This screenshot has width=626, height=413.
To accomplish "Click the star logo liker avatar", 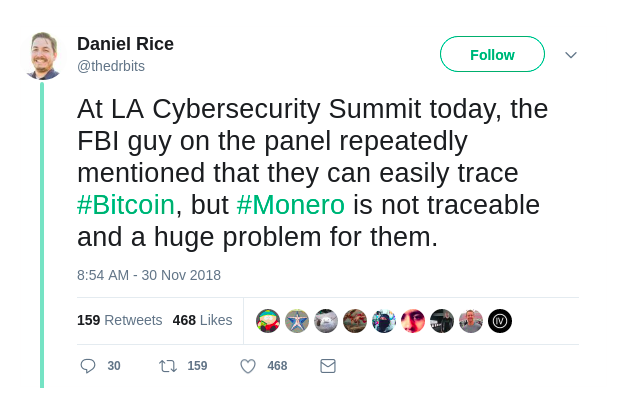I will 297,321.
